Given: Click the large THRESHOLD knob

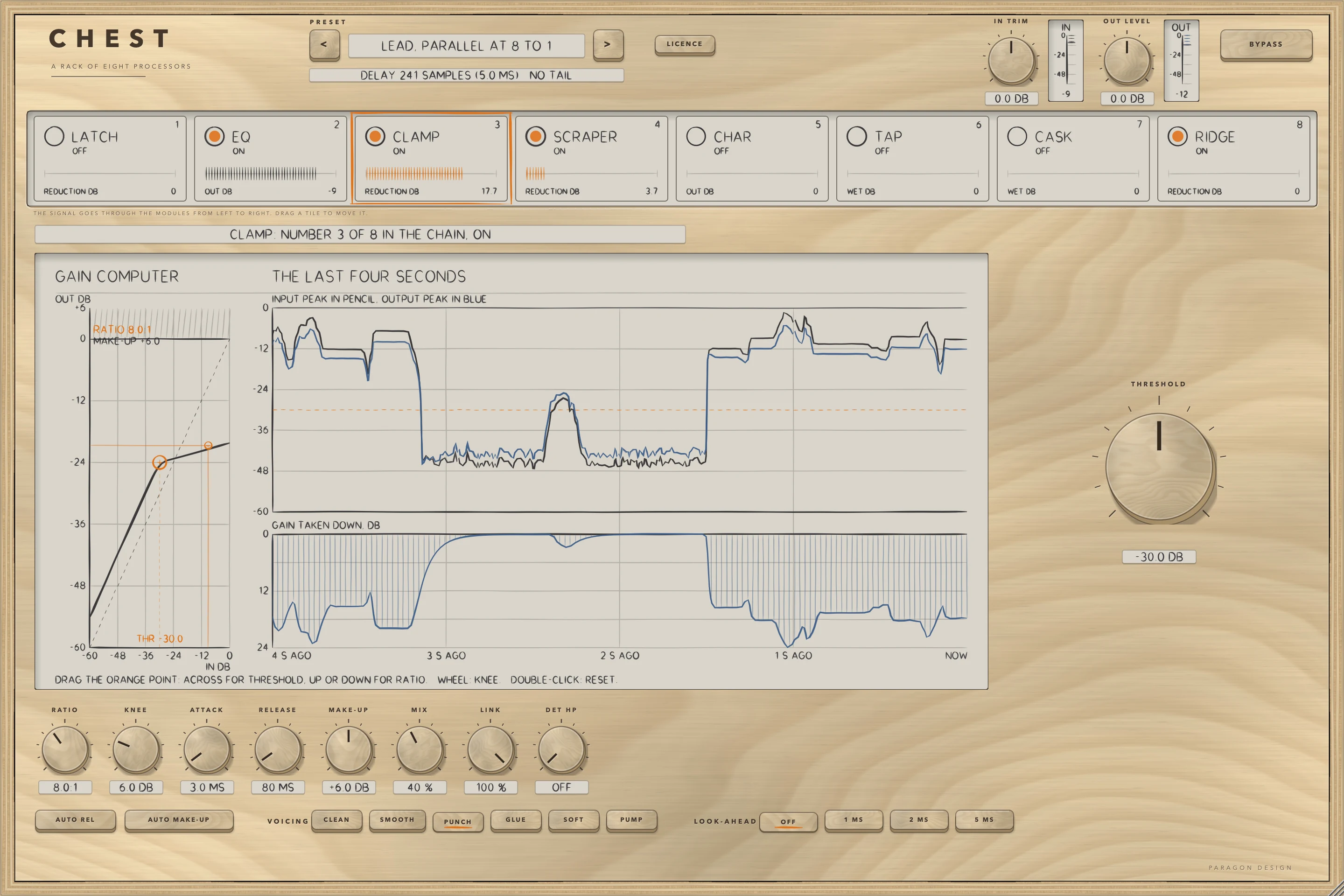Looking at the screenshot, I should (x=1159, y=467).
